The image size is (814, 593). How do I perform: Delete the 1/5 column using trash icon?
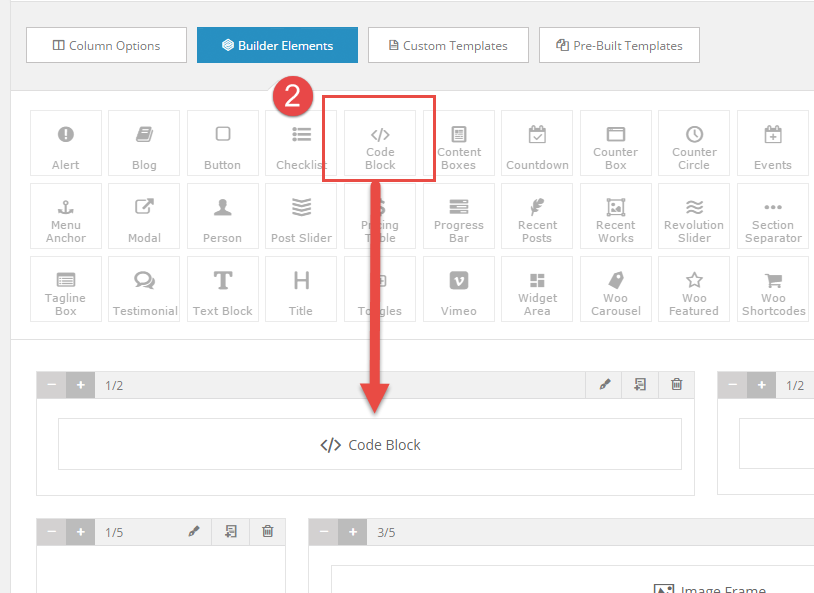tap(268, 532)
